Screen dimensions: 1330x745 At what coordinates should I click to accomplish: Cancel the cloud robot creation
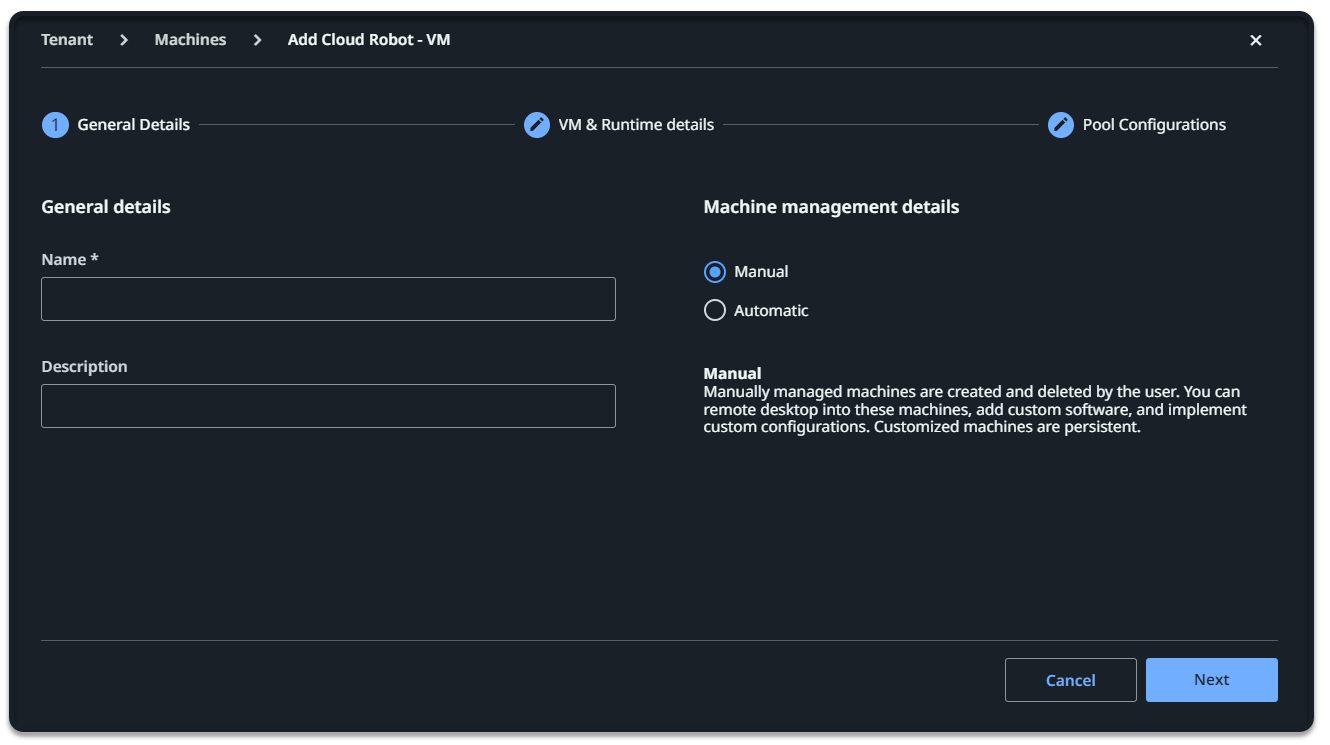(x=1070, y=679)
